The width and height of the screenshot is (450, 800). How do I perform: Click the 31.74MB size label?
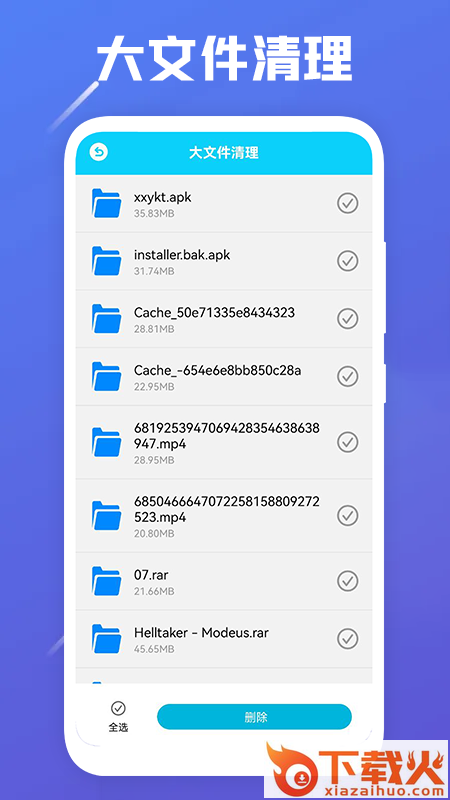pyautogui.click(x=154, y=271)
